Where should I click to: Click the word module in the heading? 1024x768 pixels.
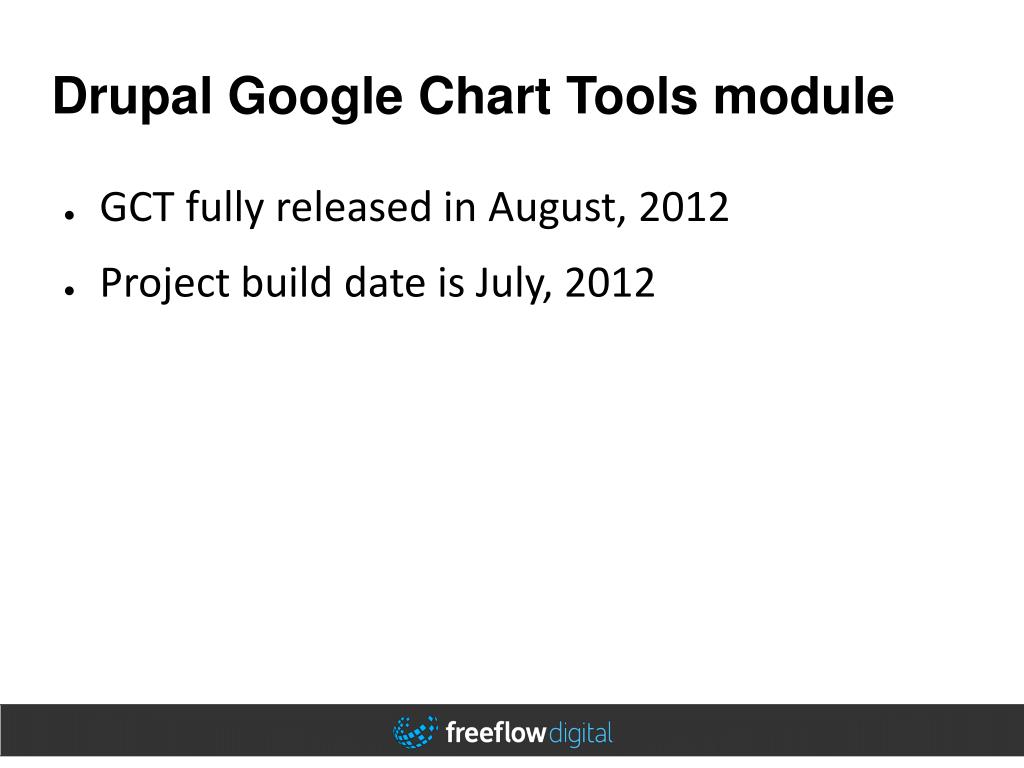(803, 96)
